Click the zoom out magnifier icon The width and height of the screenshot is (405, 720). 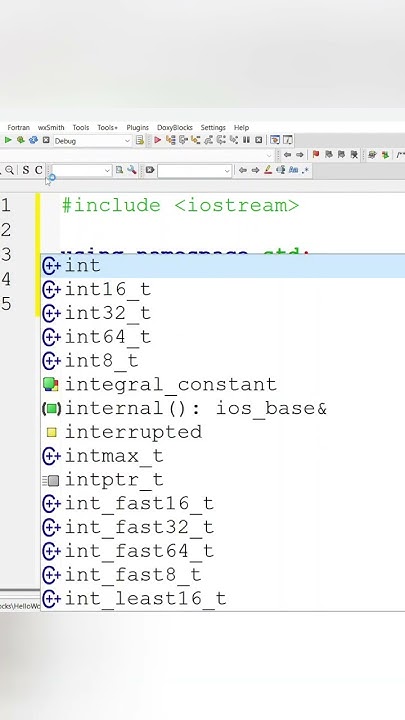(x=9, y=170)
